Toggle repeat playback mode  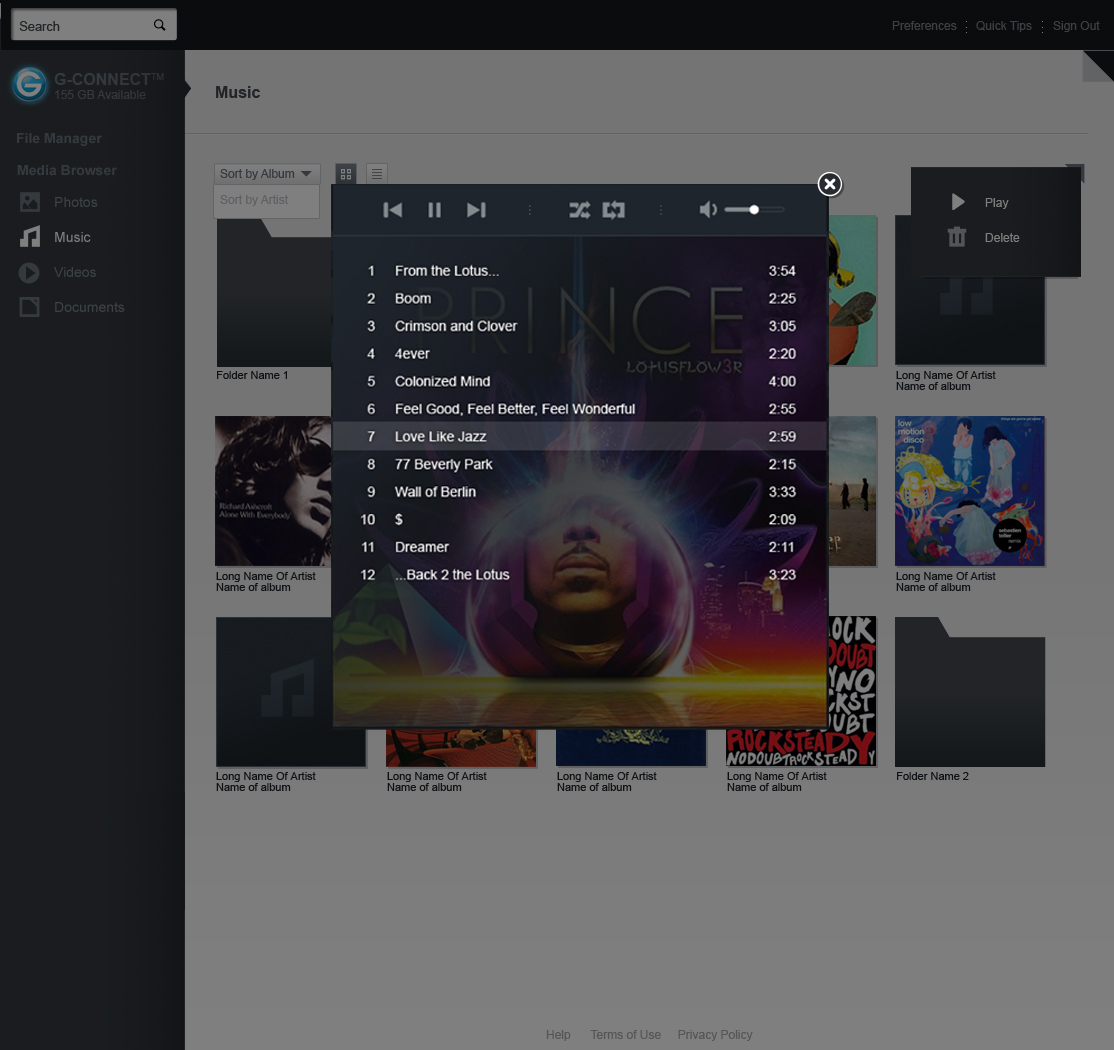click(x=613, y=210)
